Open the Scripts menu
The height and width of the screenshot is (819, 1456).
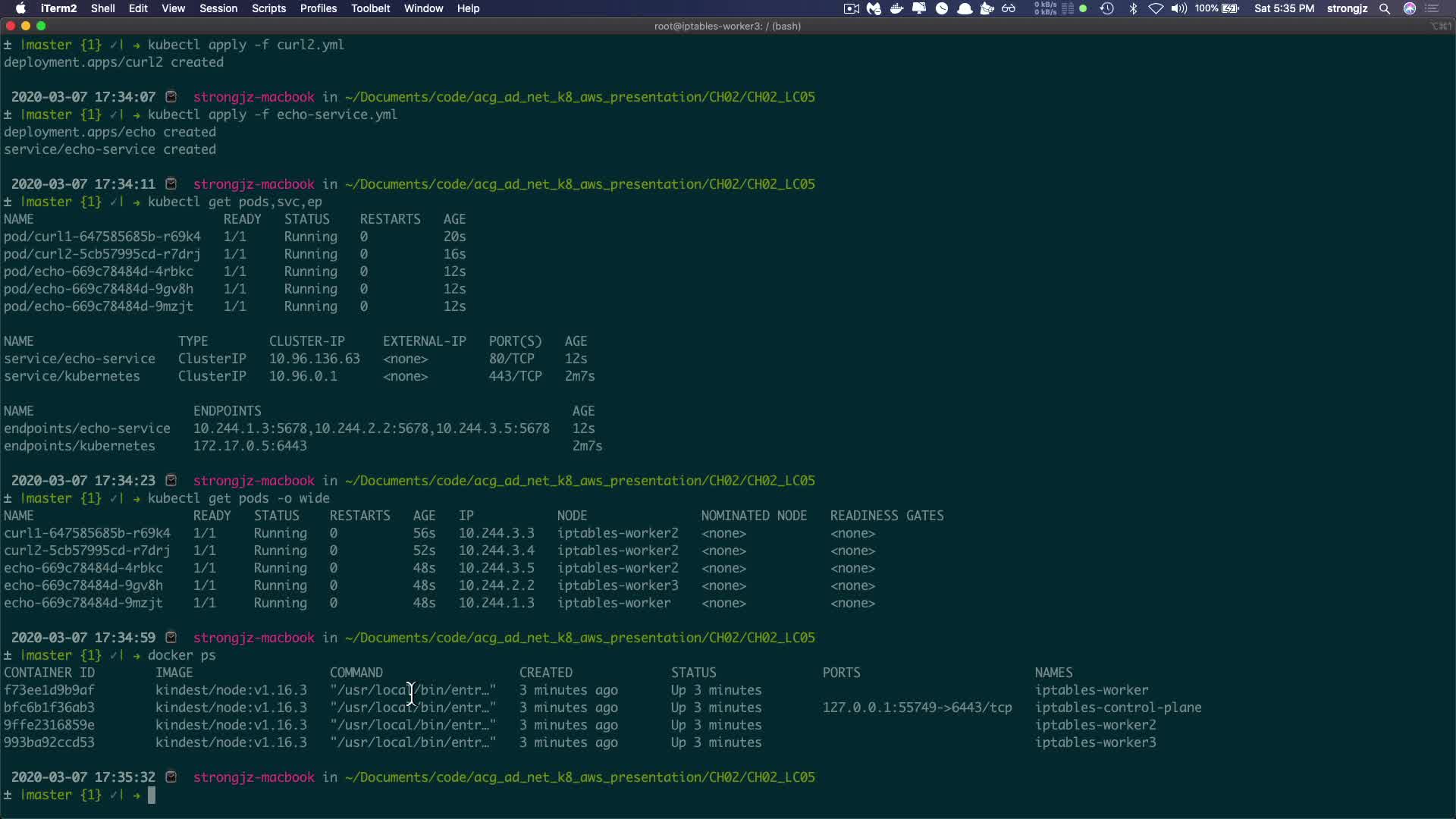(268, 8)
